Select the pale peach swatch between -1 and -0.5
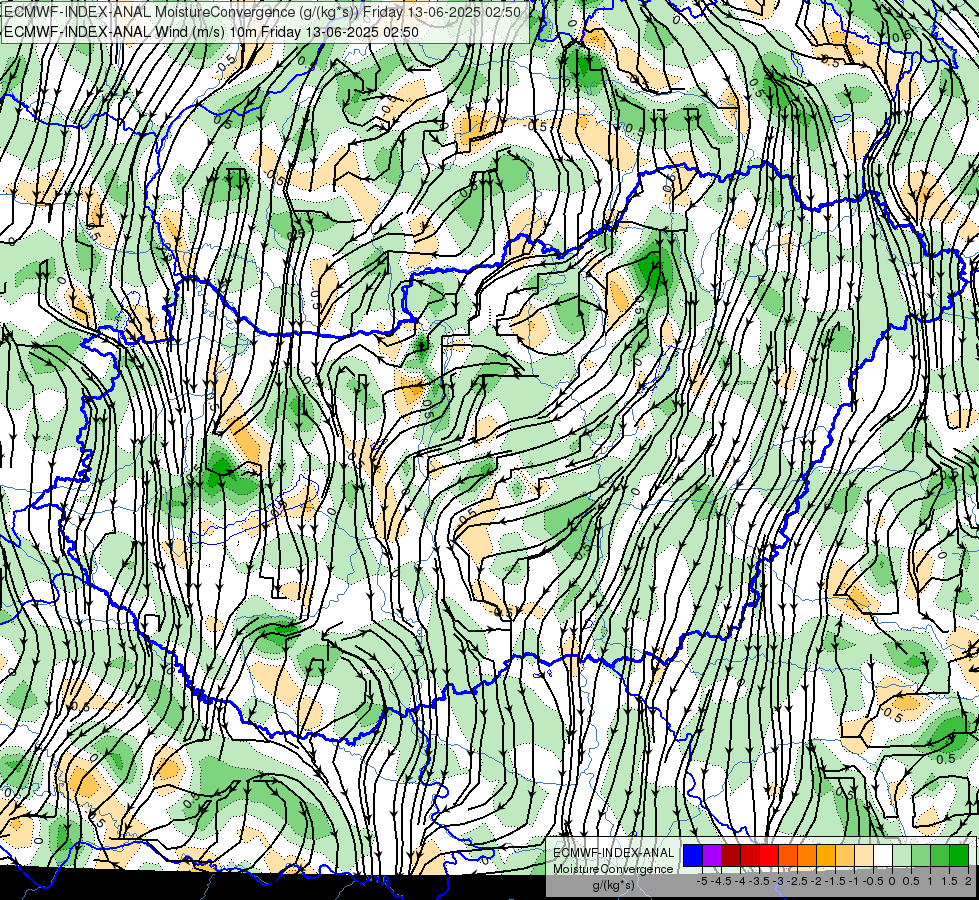979x900 pixels. [864, 856]
